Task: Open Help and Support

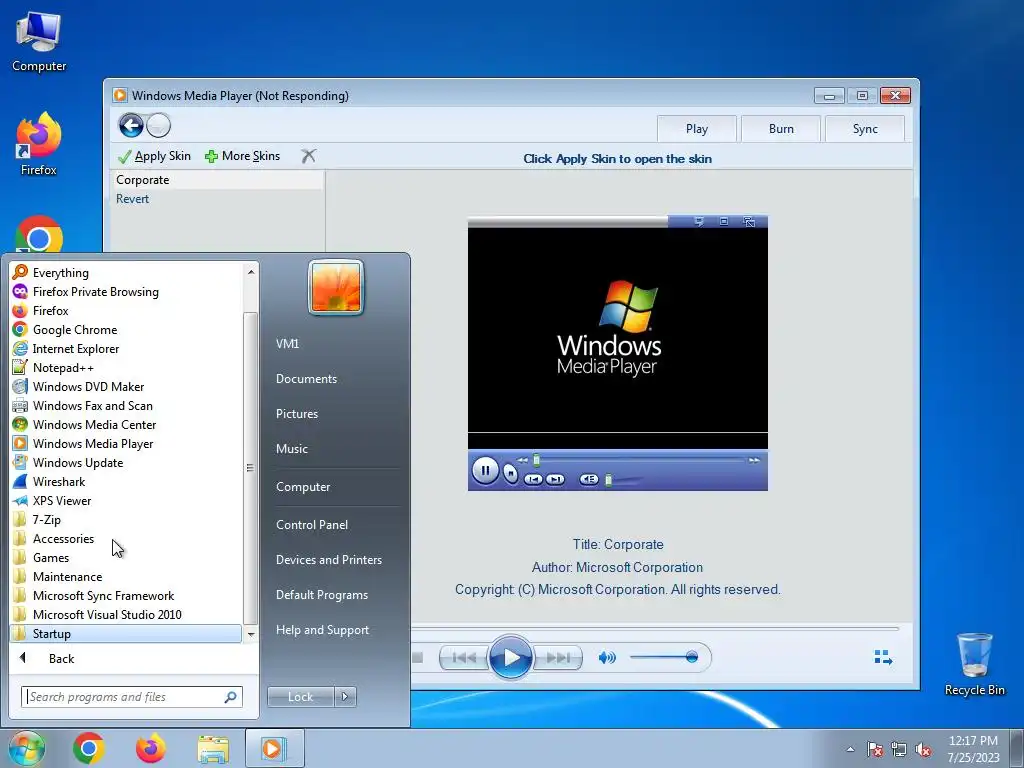Action: (x=322, y=630)
